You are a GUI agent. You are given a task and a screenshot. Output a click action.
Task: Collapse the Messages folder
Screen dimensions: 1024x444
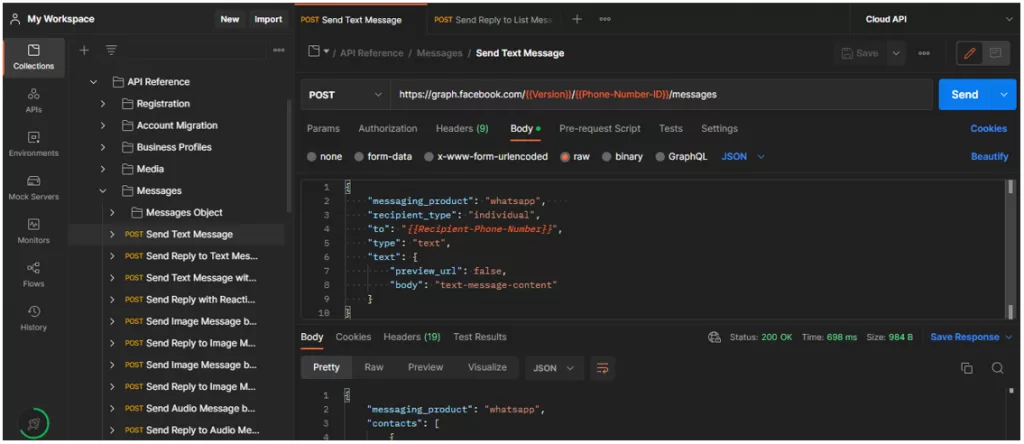click(103, 191)
